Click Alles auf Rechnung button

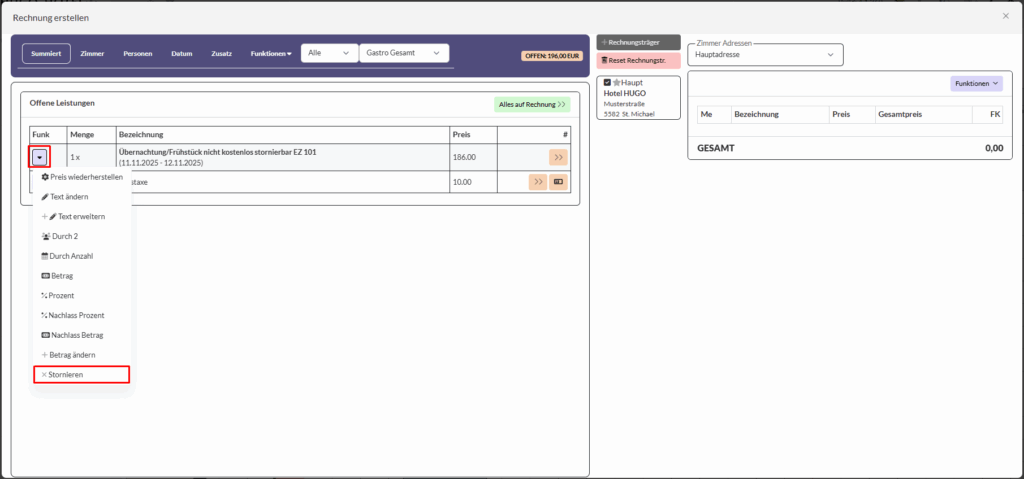532,105
